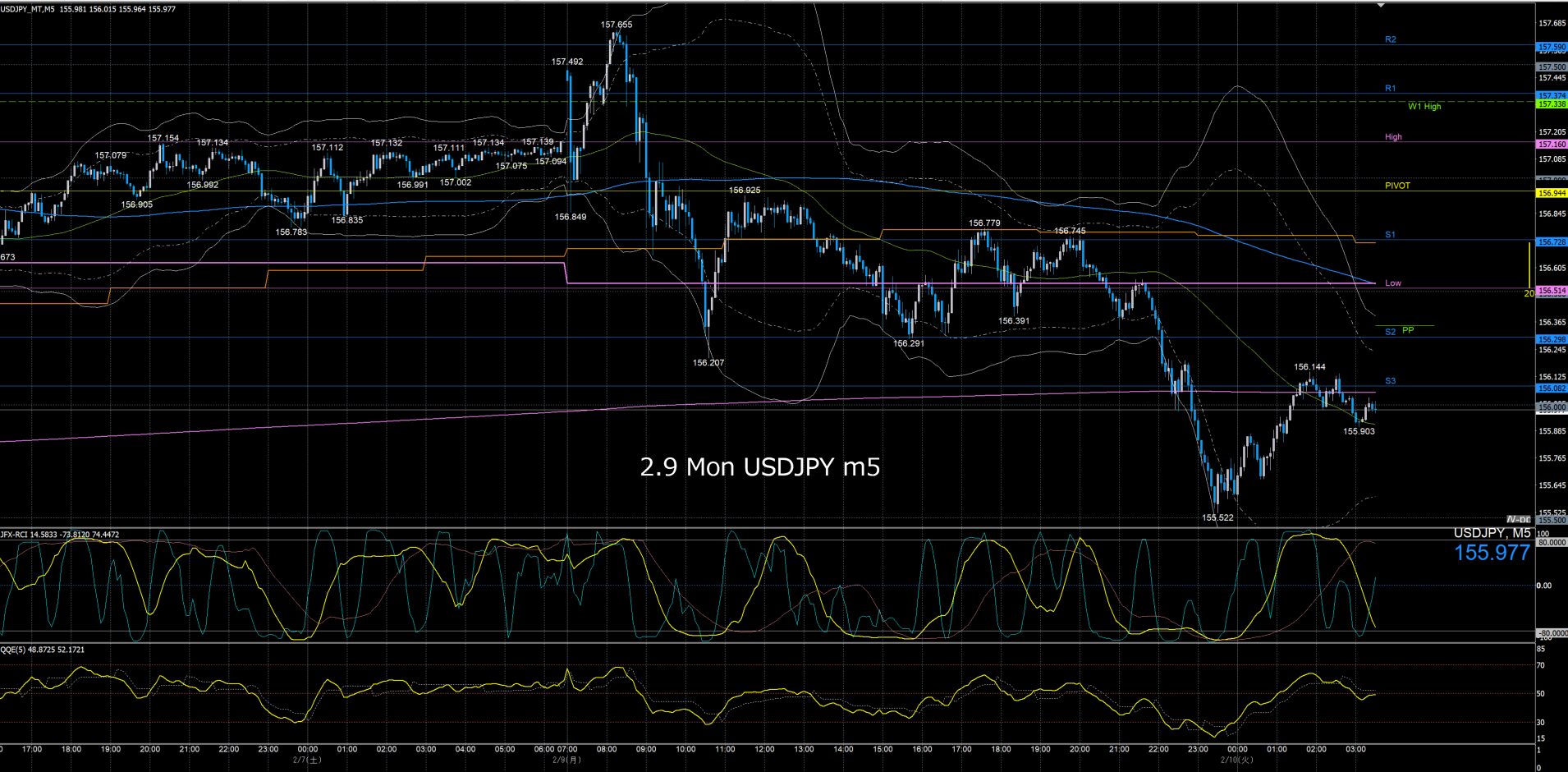
Task: Click the green 157.338 price tag
Action: (1551, 104)
